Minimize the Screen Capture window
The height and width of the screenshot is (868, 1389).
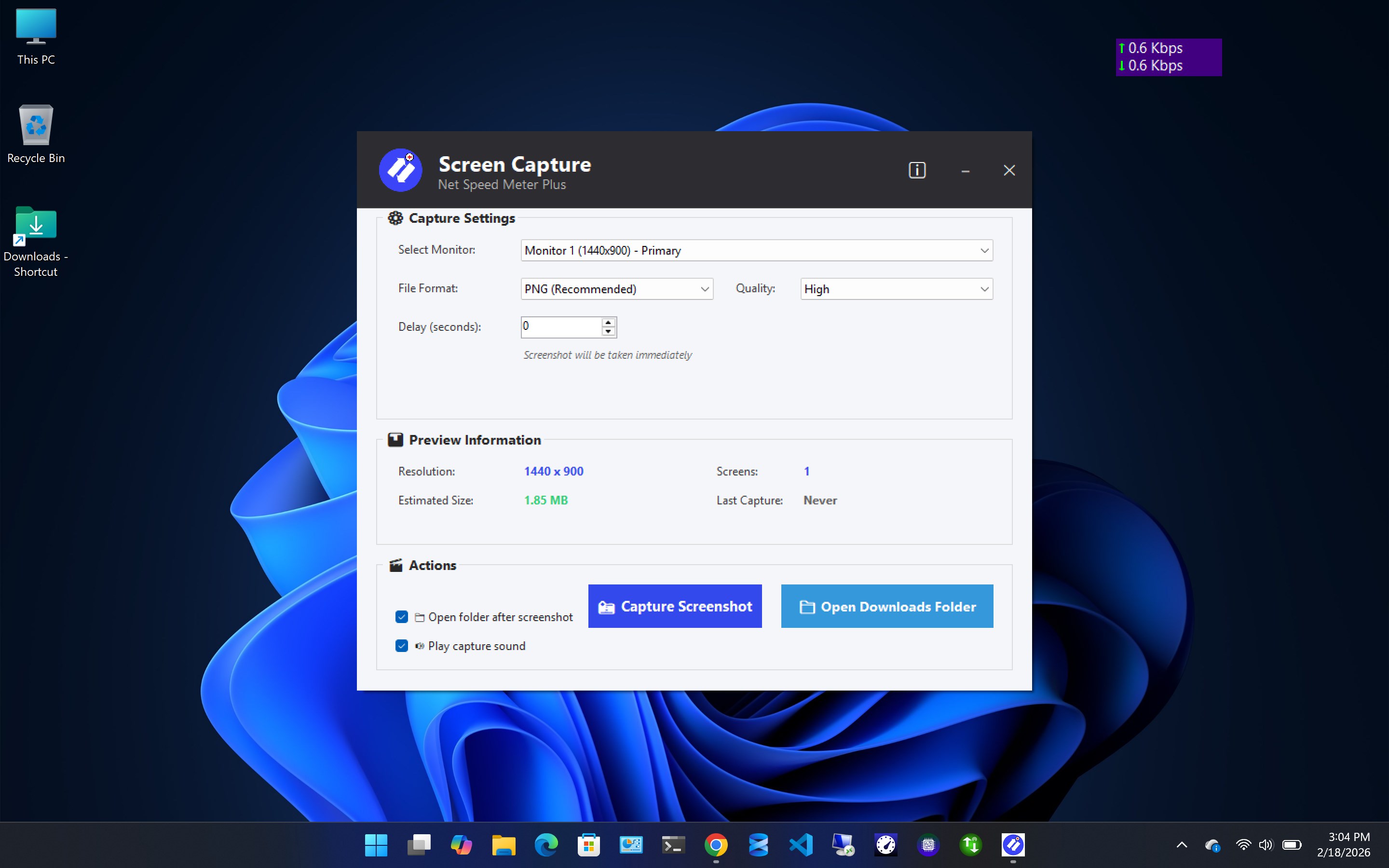[x=966, y=171]
